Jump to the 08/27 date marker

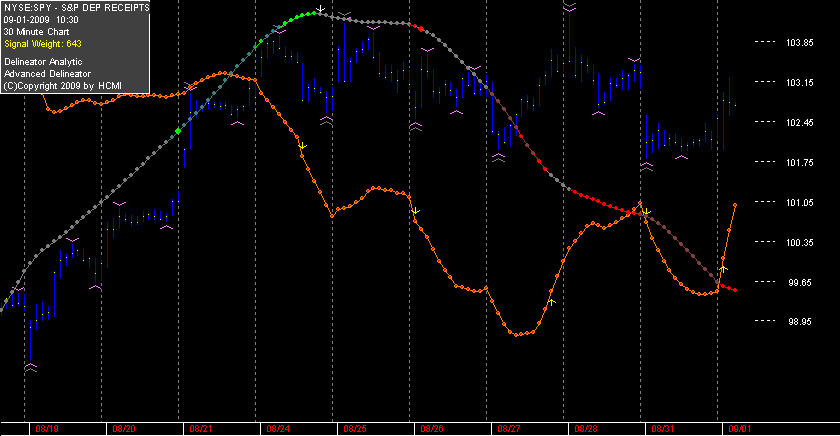(509, 429)
